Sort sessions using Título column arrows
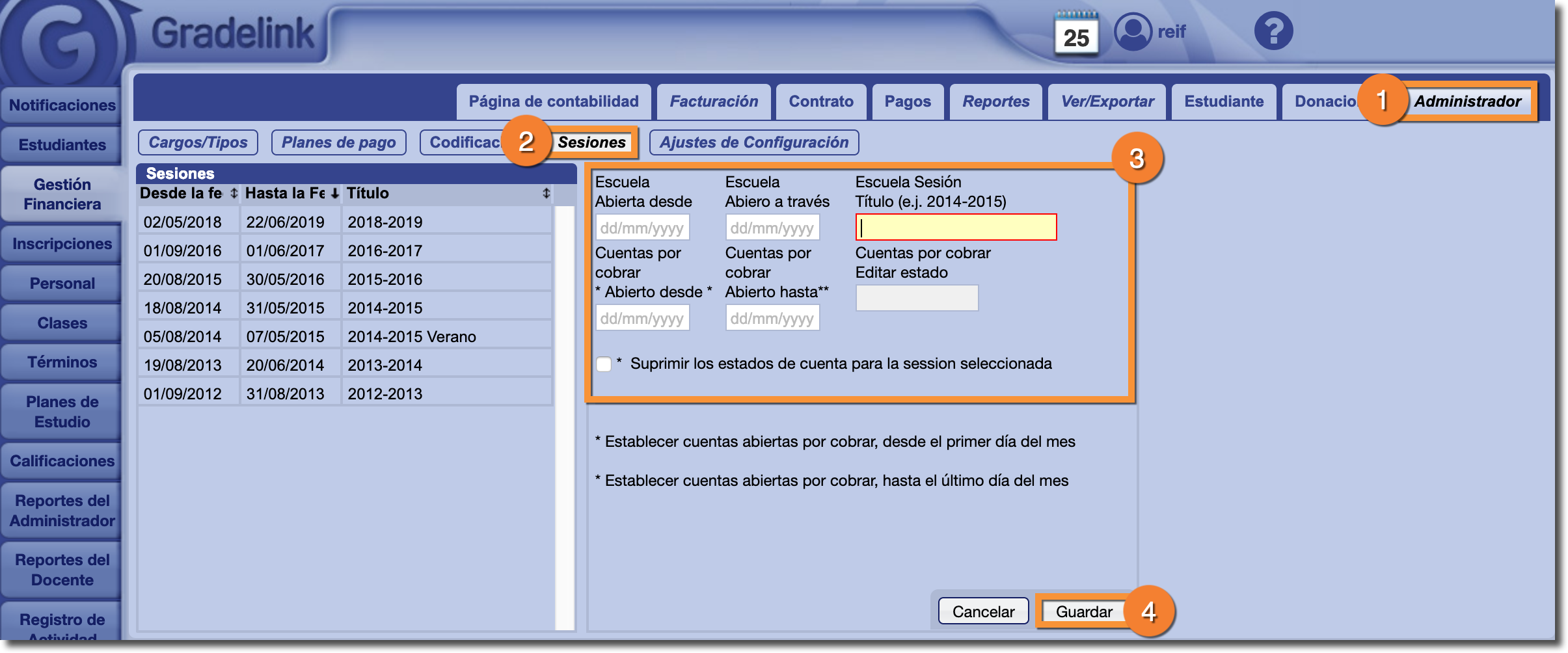Viewport: 1568px width, 653px height. tap(546, 193)
